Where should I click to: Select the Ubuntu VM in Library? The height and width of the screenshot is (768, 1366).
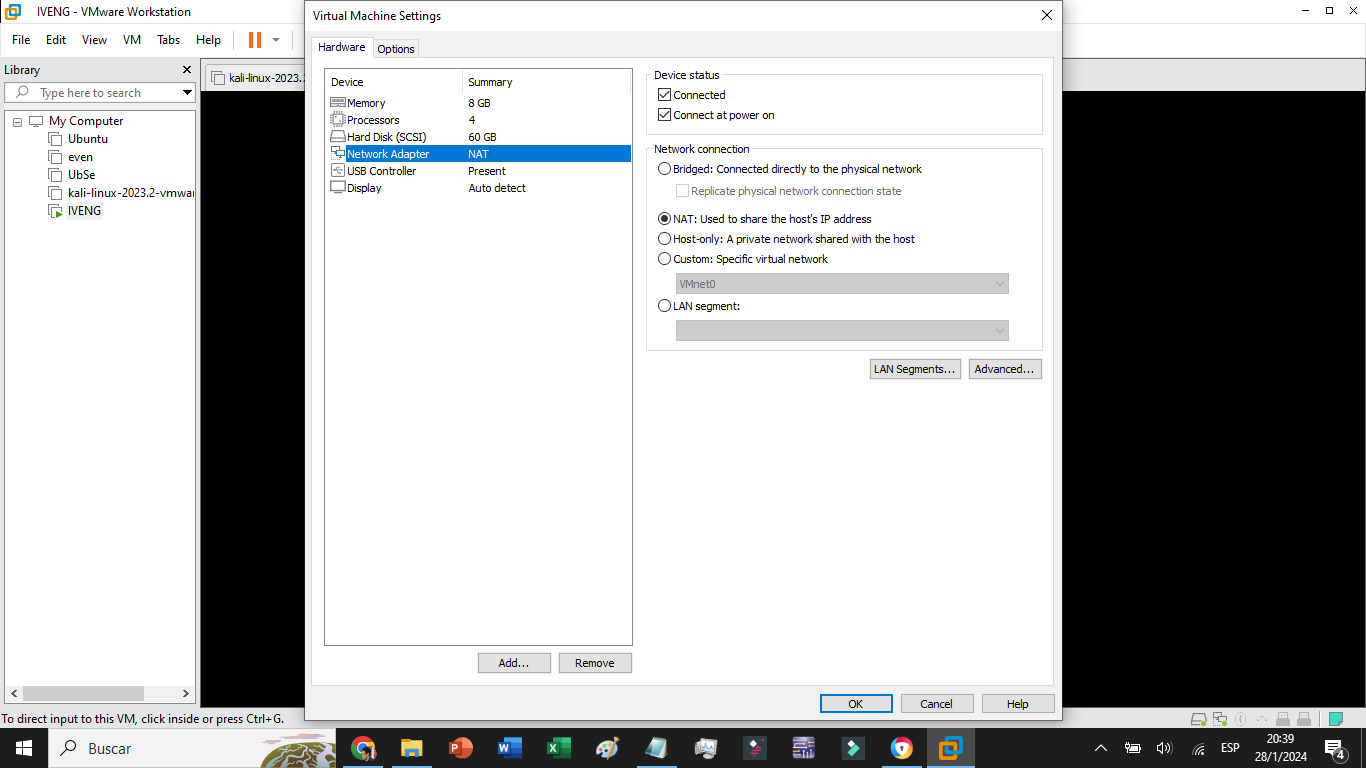[x=88, y=139]
